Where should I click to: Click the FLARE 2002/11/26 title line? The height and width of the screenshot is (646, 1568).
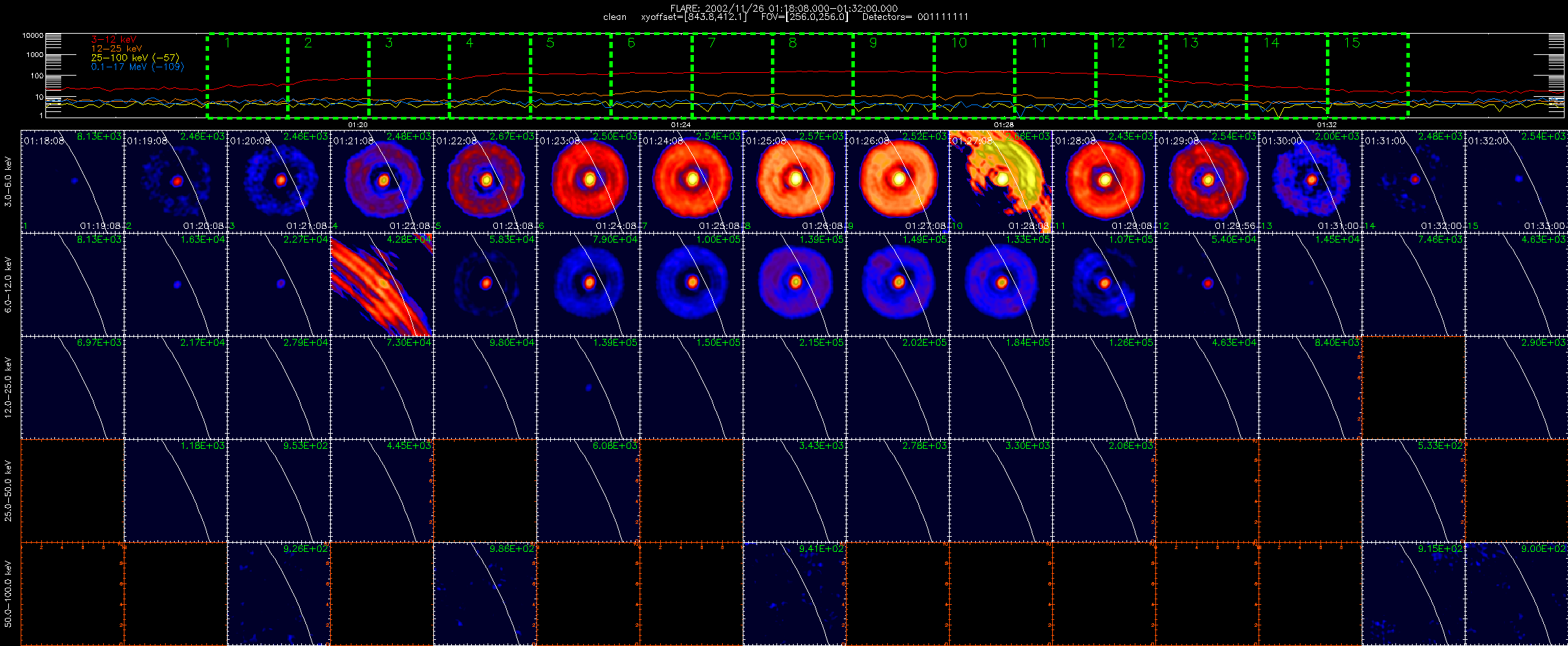pos(784,8)
